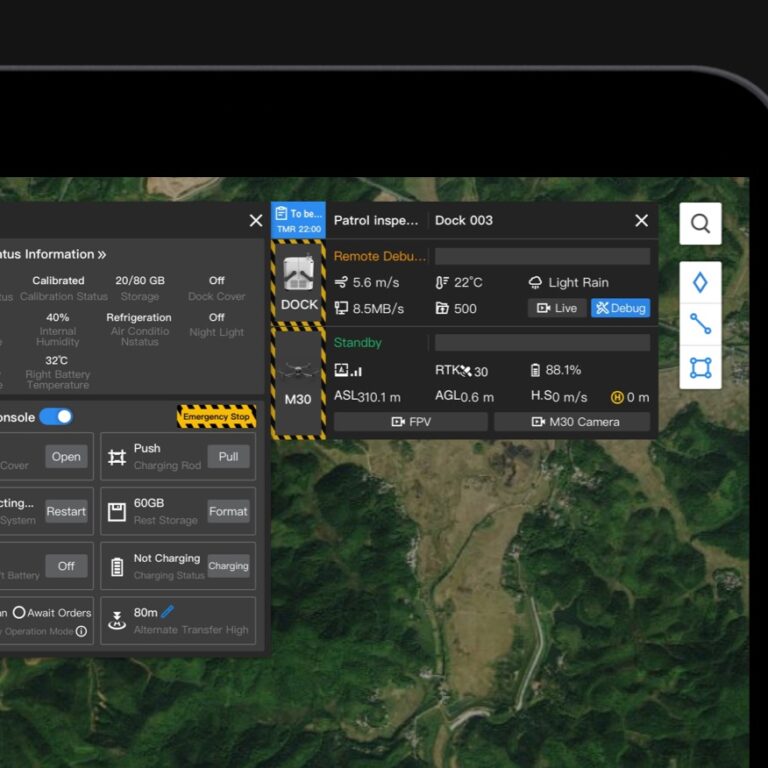The width and height of the screenshot is (768, 768).
Task: Select the diamond waypoint marker tool
Action: (x=700, y=283)
